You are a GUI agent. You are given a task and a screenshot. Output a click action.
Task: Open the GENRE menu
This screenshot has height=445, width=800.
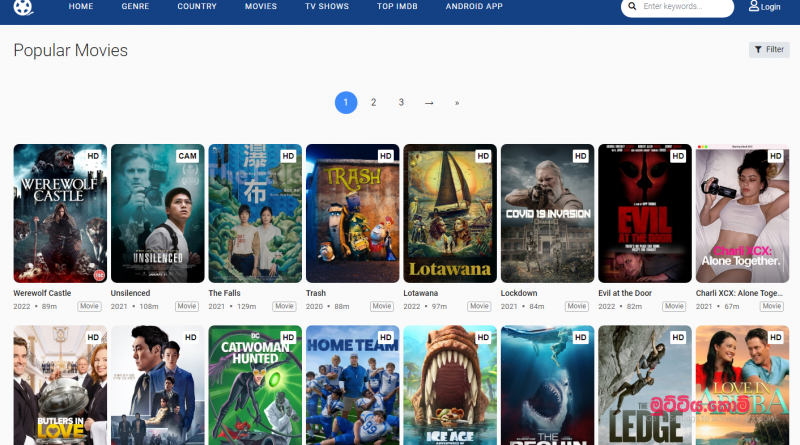(x=135, y=7)
